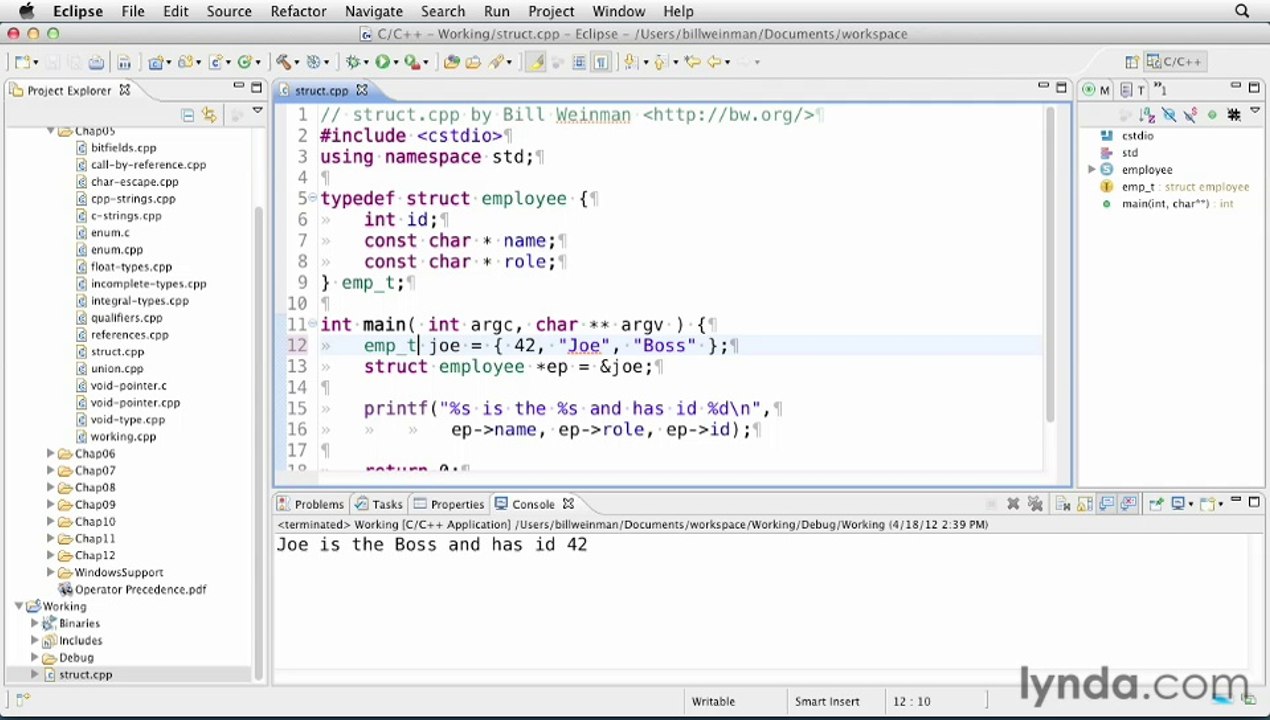The height and width of the screenshot is (720, 1270).
Task: Click Collapse All in Project Explorer
Action: pyautogui.click(x=187, y=115)
